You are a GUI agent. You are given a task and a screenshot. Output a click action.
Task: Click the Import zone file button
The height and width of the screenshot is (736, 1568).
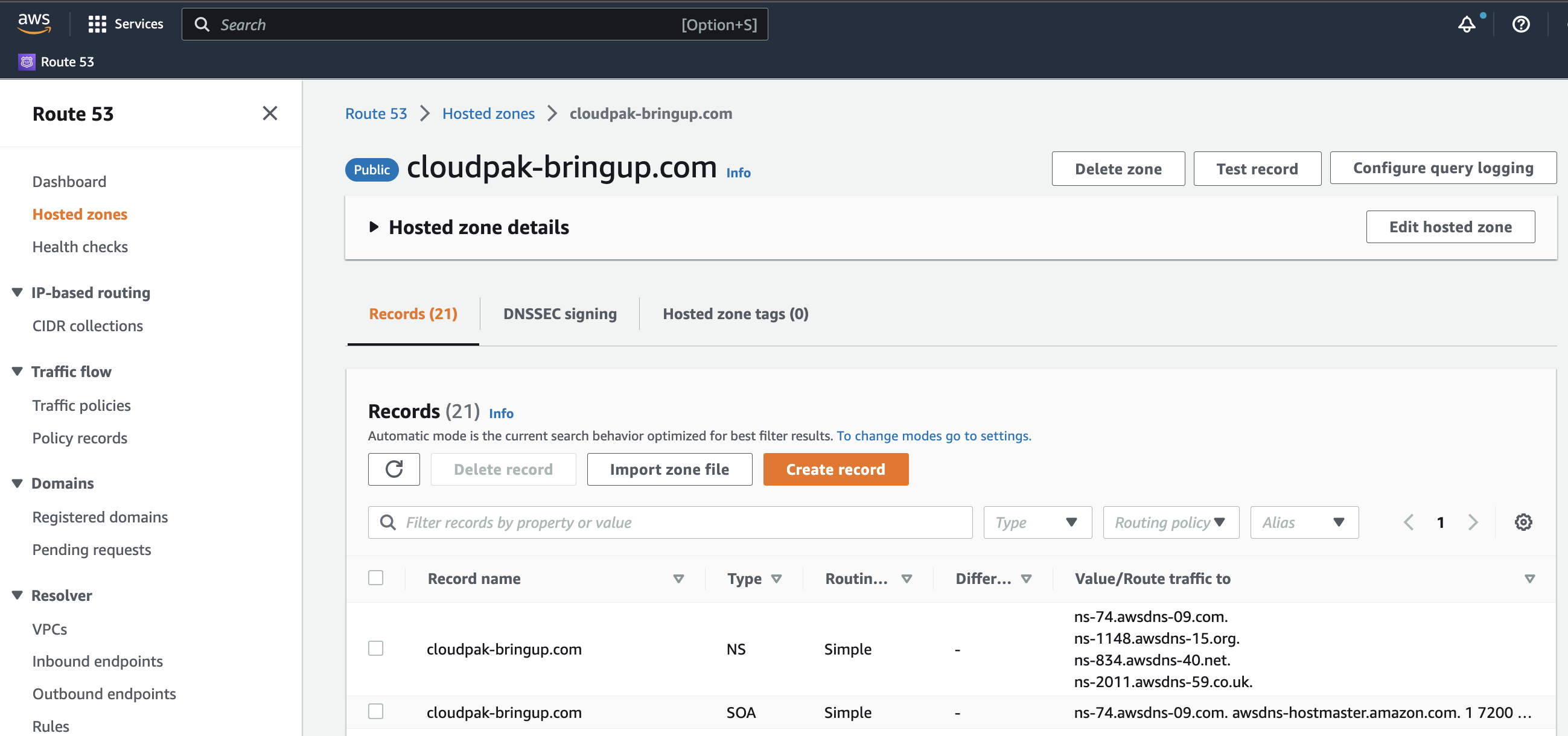[x=668, y=468]
